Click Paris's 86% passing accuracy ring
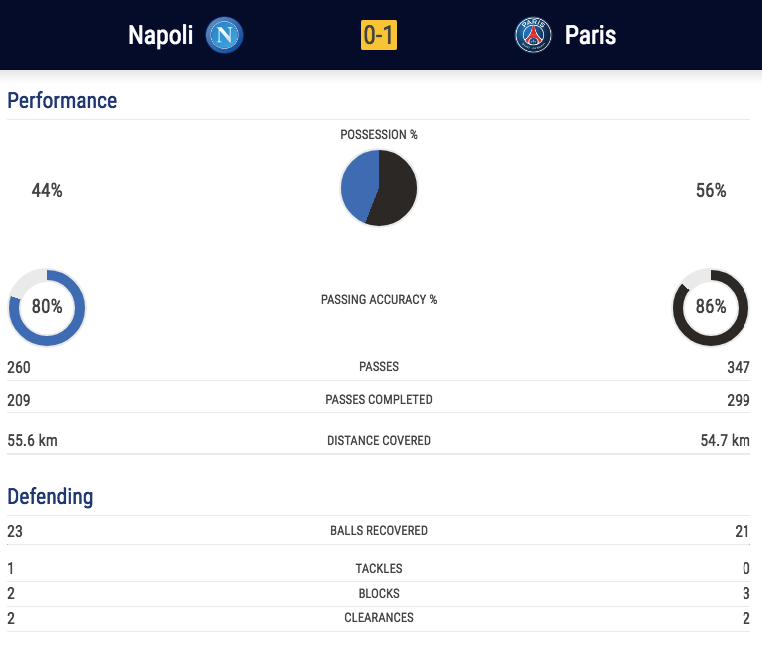 coord(710,308)
